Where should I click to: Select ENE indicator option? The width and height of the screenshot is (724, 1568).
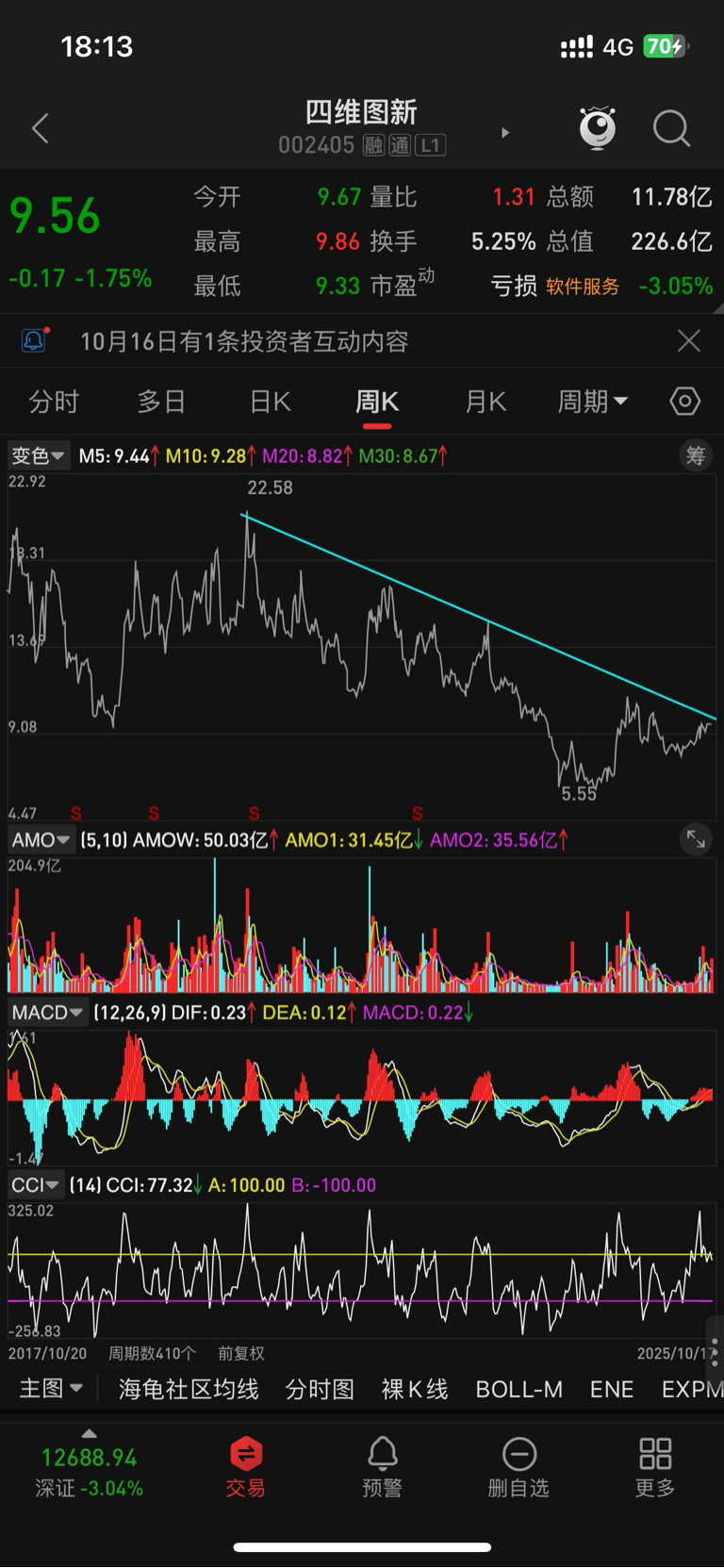pyautogui.click(x=612, y=1389)
